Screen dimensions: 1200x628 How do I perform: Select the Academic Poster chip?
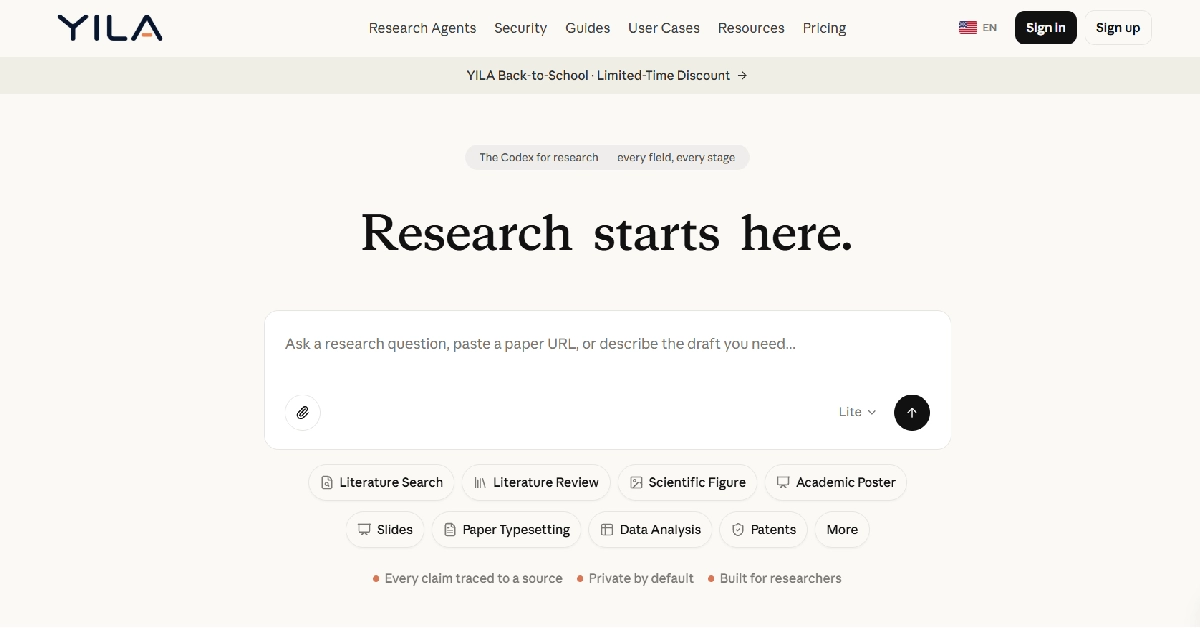835,482
